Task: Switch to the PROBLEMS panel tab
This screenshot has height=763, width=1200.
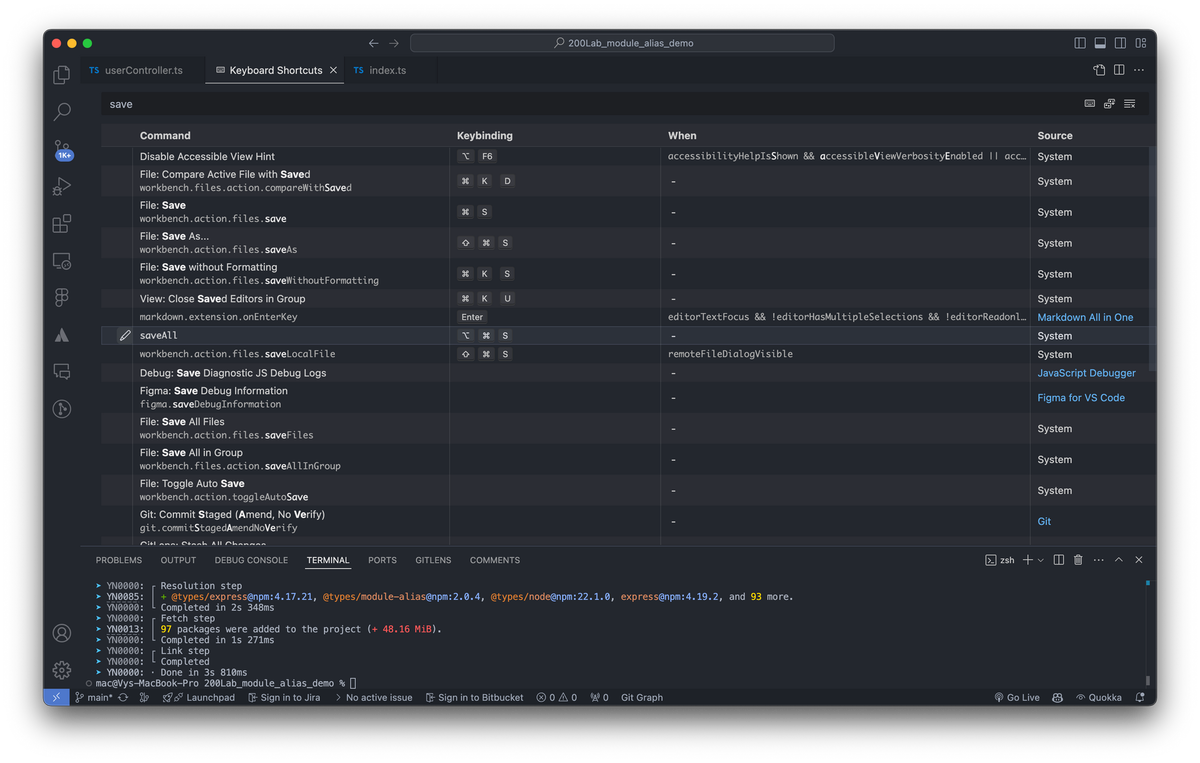Action: [x=119, y=560]
